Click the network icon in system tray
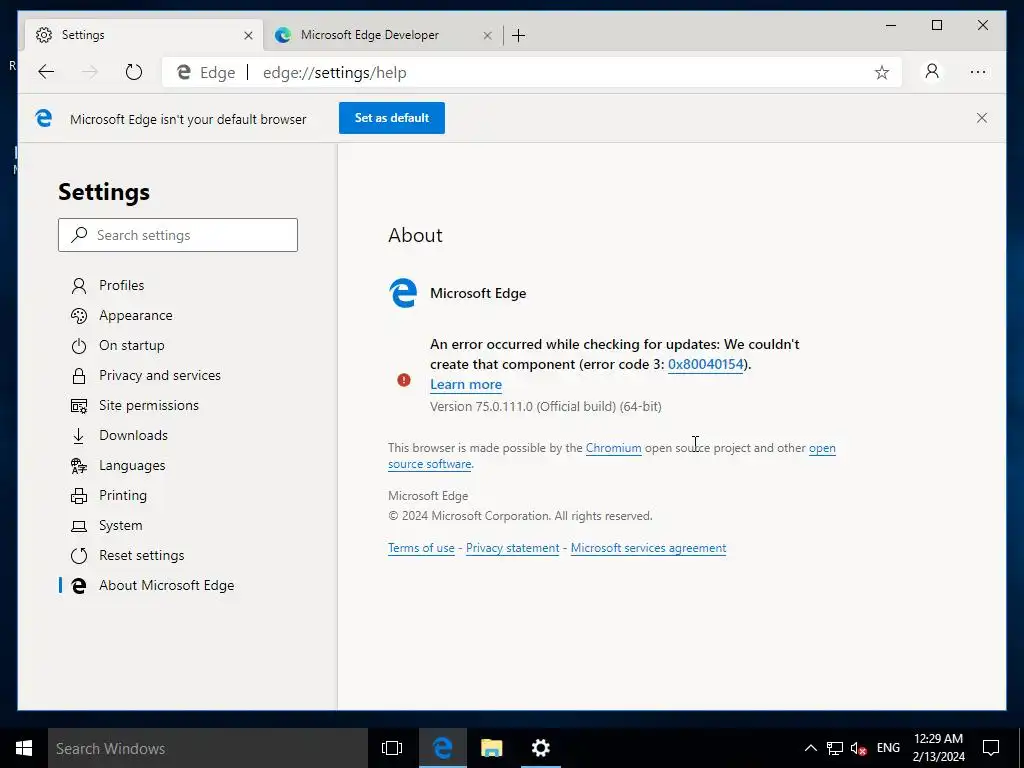Screen dimensions: 1024x768 tap(835, 748)
